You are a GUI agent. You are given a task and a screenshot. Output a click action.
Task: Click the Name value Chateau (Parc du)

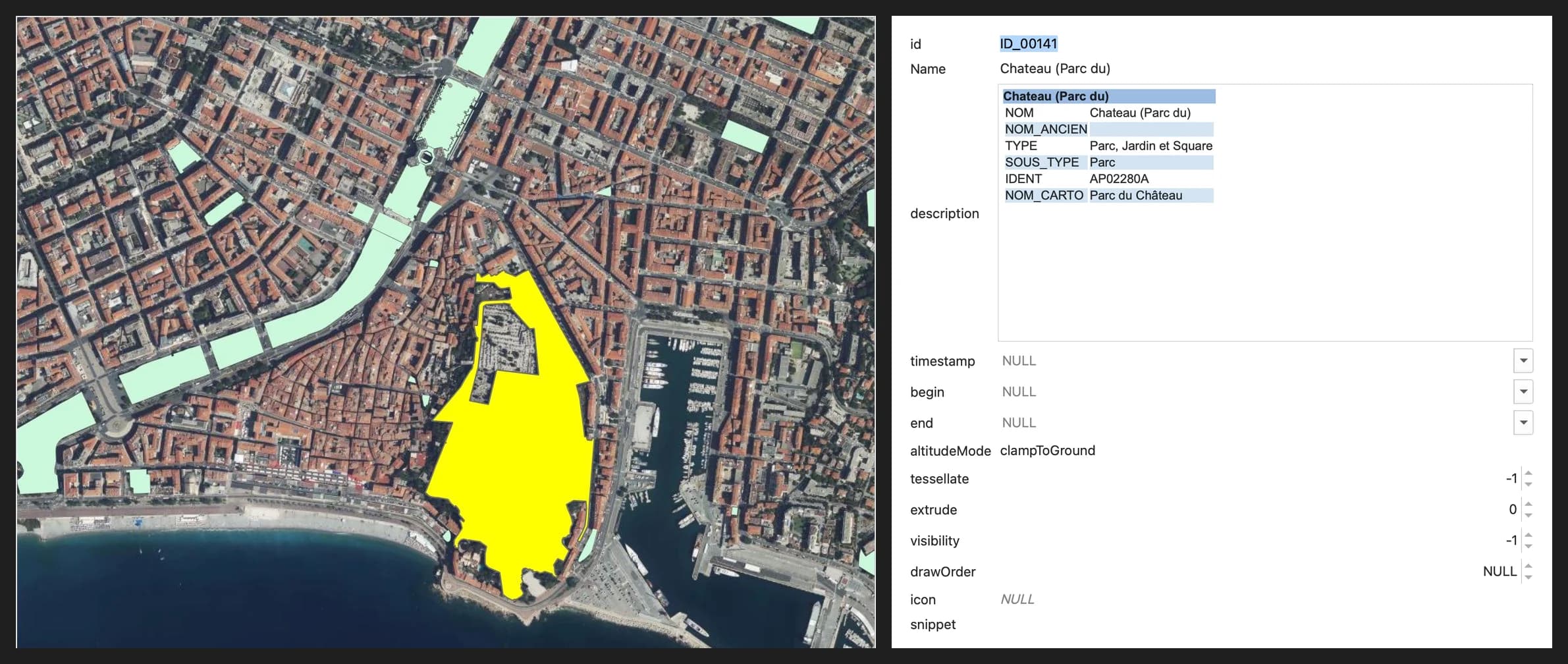point(1055,69)
